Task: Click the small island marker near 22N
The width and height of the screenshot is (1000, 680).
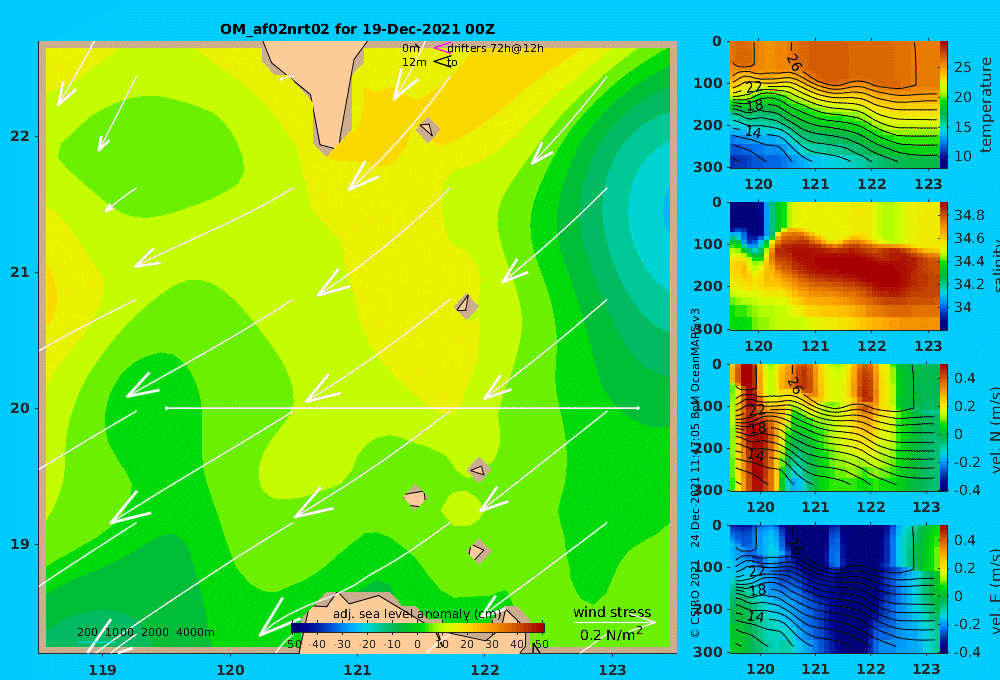Action: pos(427,129)
